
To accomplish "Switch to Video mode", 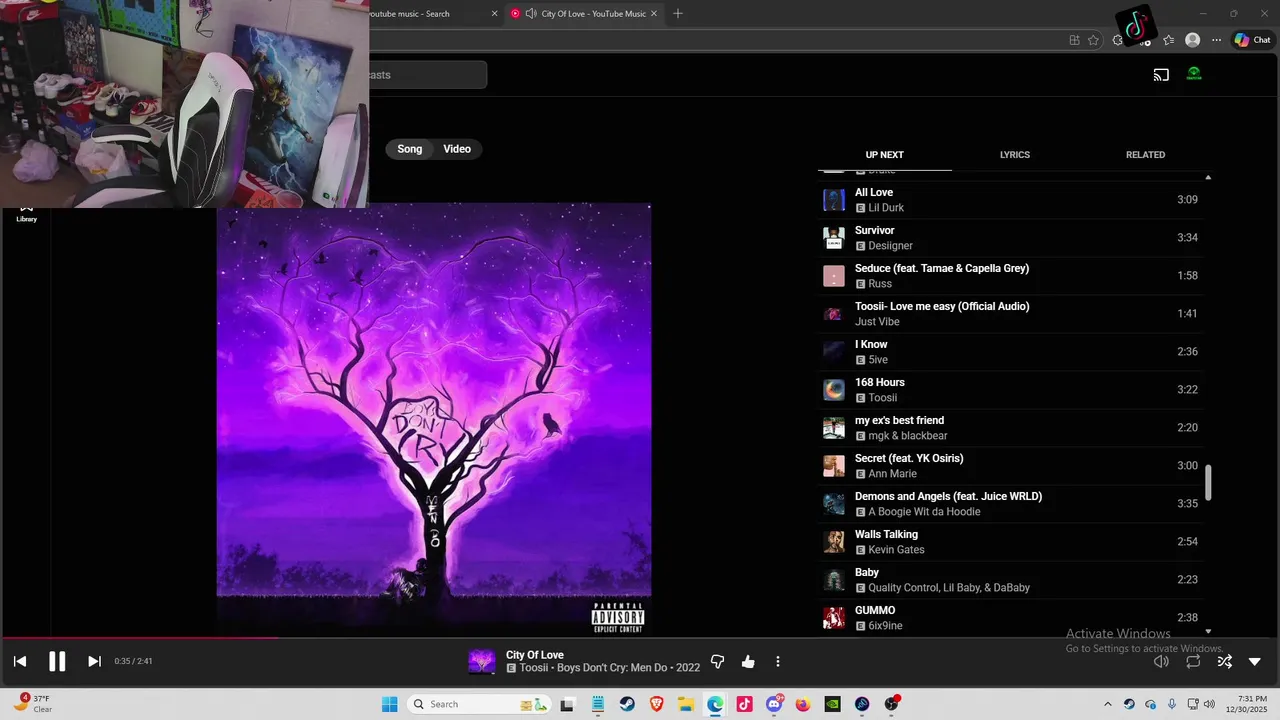I will [457, 149].
